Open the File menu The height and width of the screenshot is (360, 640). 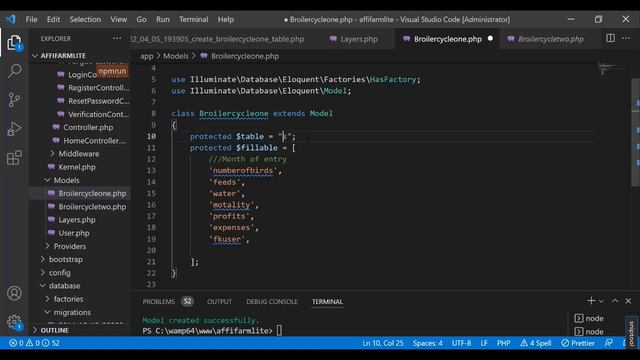click(31, 19)
